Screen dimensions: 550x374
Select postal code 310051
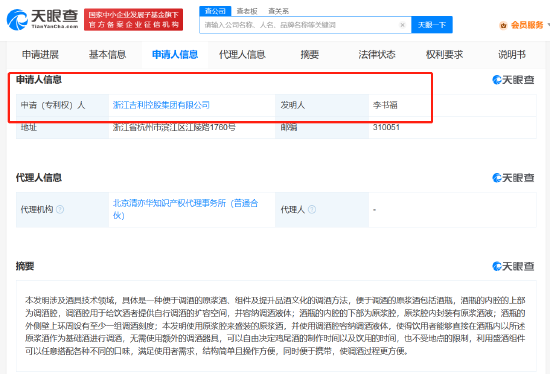coord(386,127)
